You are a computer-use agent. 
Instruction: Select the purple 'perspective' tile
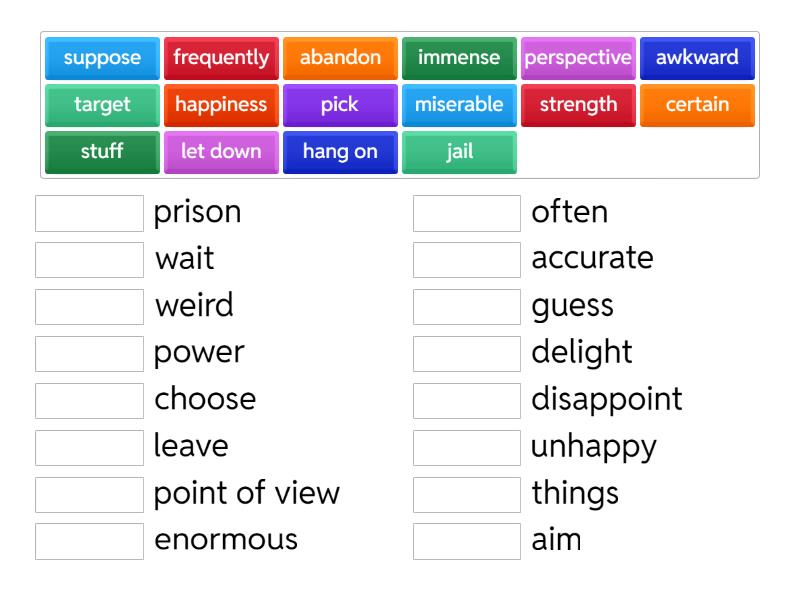coord(578,58)
